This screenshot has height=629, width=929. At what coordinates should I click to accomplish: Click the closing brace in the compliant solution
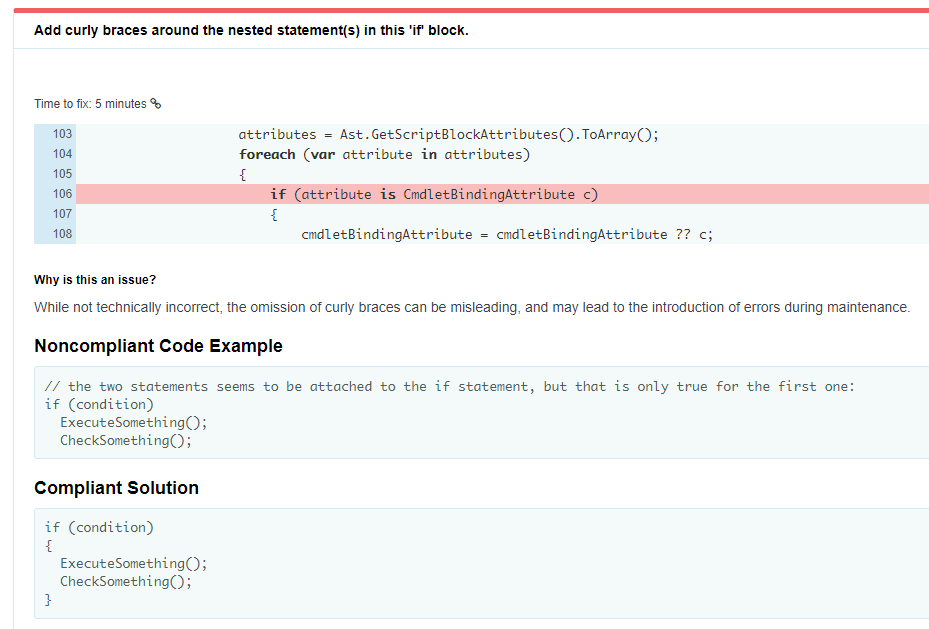click(x=48, y=600)
